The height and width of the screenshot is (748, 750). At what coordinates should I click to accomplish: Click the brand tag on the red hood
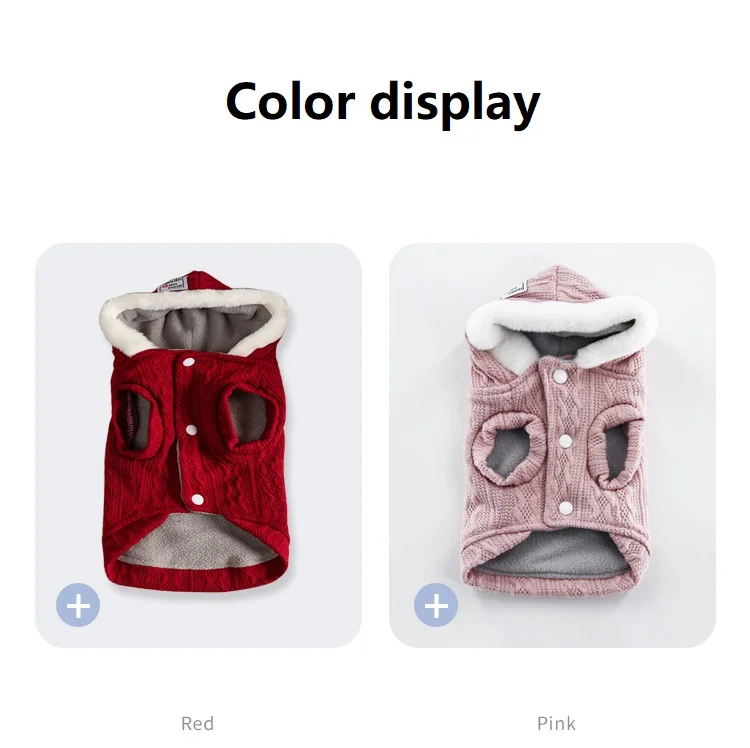click(x=171, y=285)
